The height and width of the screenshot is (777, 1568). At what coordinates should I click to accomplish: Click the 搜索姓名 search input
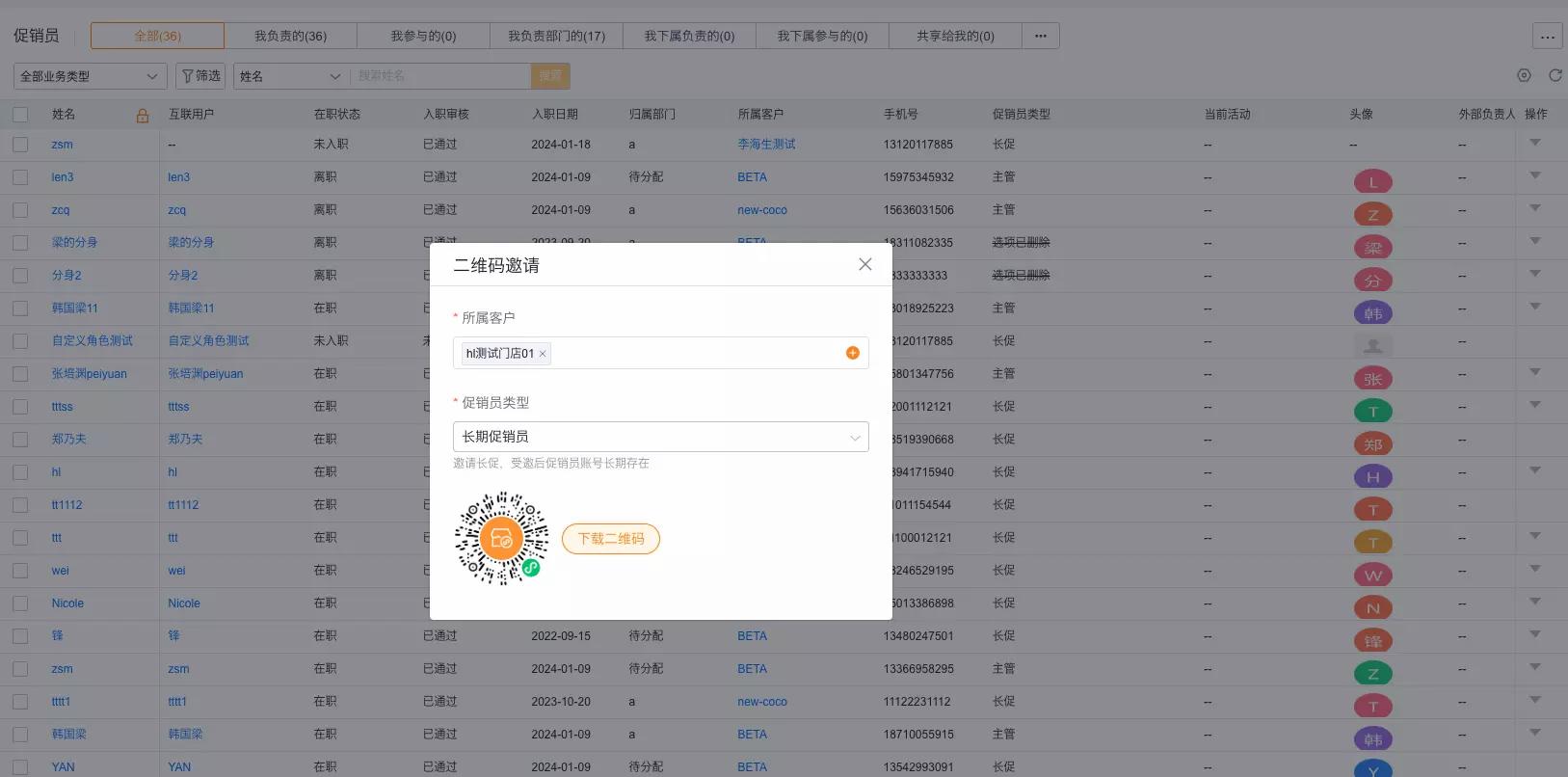tap(440, 76)
